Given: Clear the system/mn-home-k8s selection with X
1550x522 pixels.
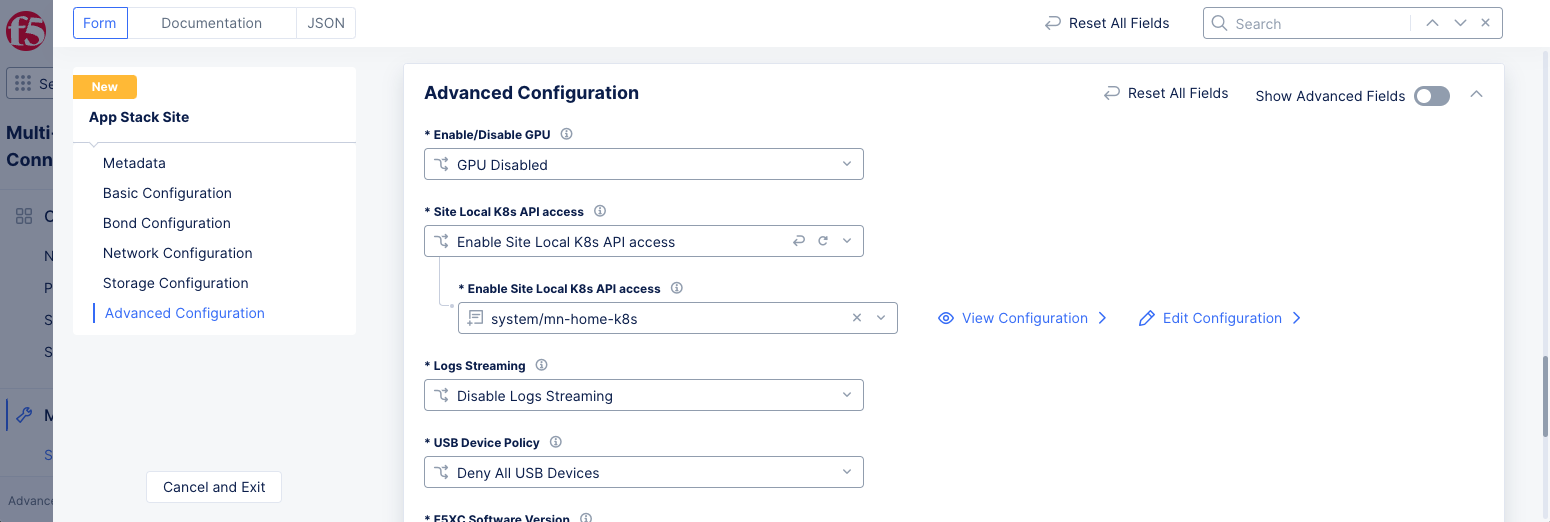Looking at the screenshot, I should (857, 318).
